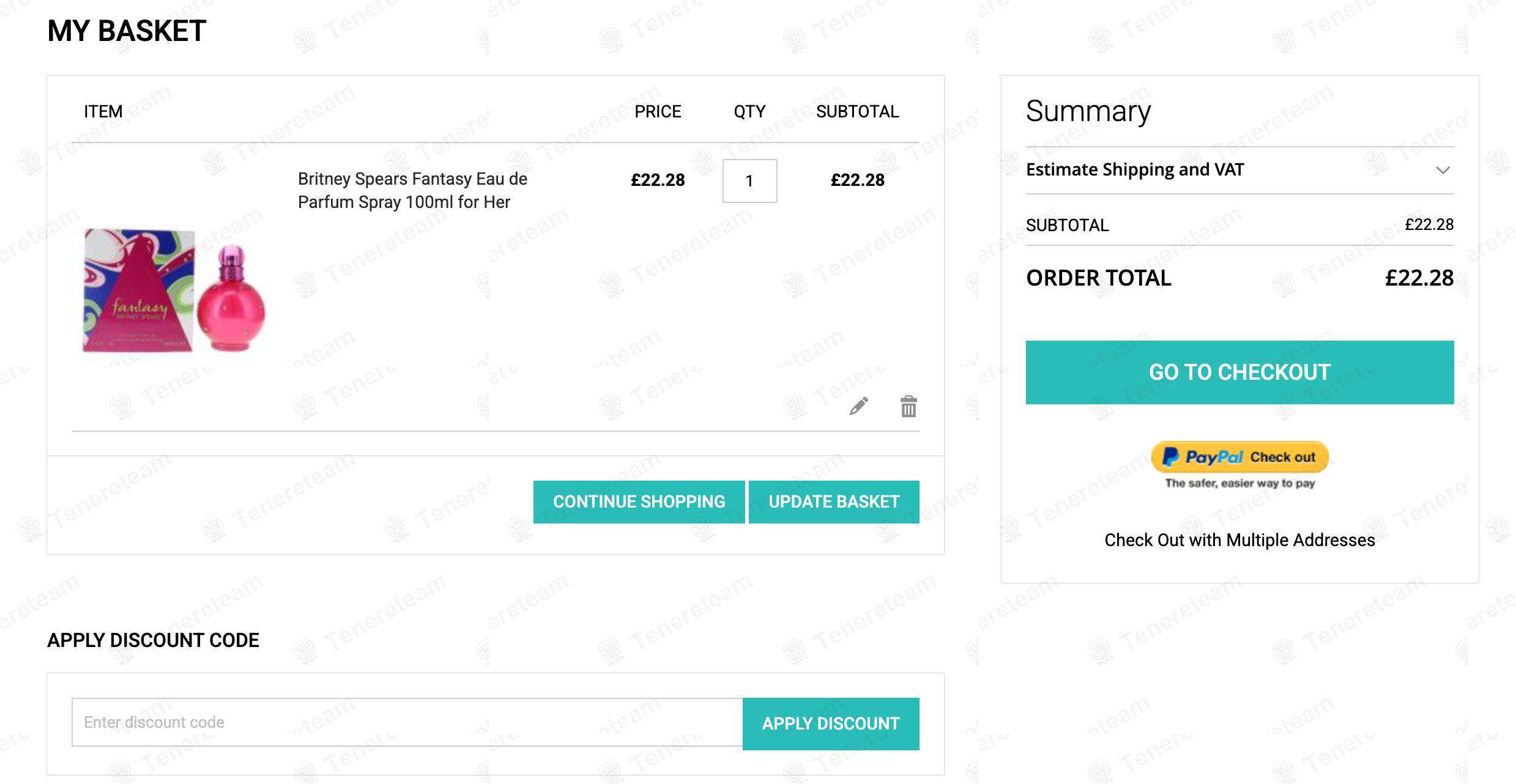The height and width of the screenshot is (784, 1516).
Task: Click the MY BASKET page title
Action: coord(127,31)
